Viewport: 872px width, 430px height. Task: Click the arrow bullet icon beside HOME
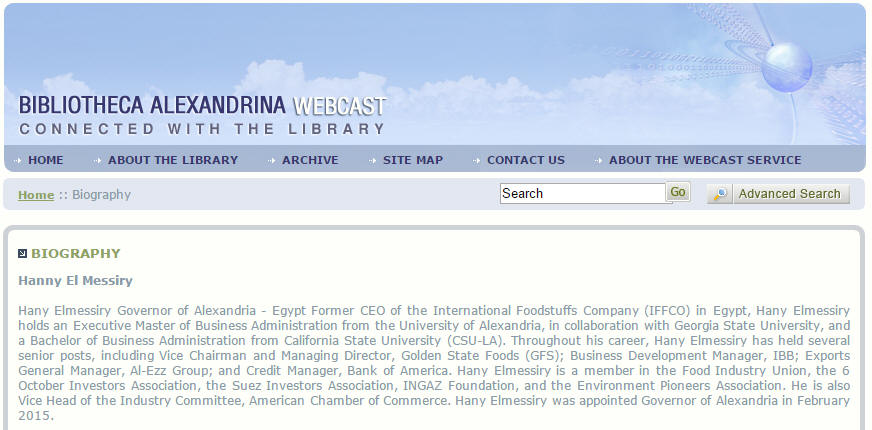(x=18, y=160)
